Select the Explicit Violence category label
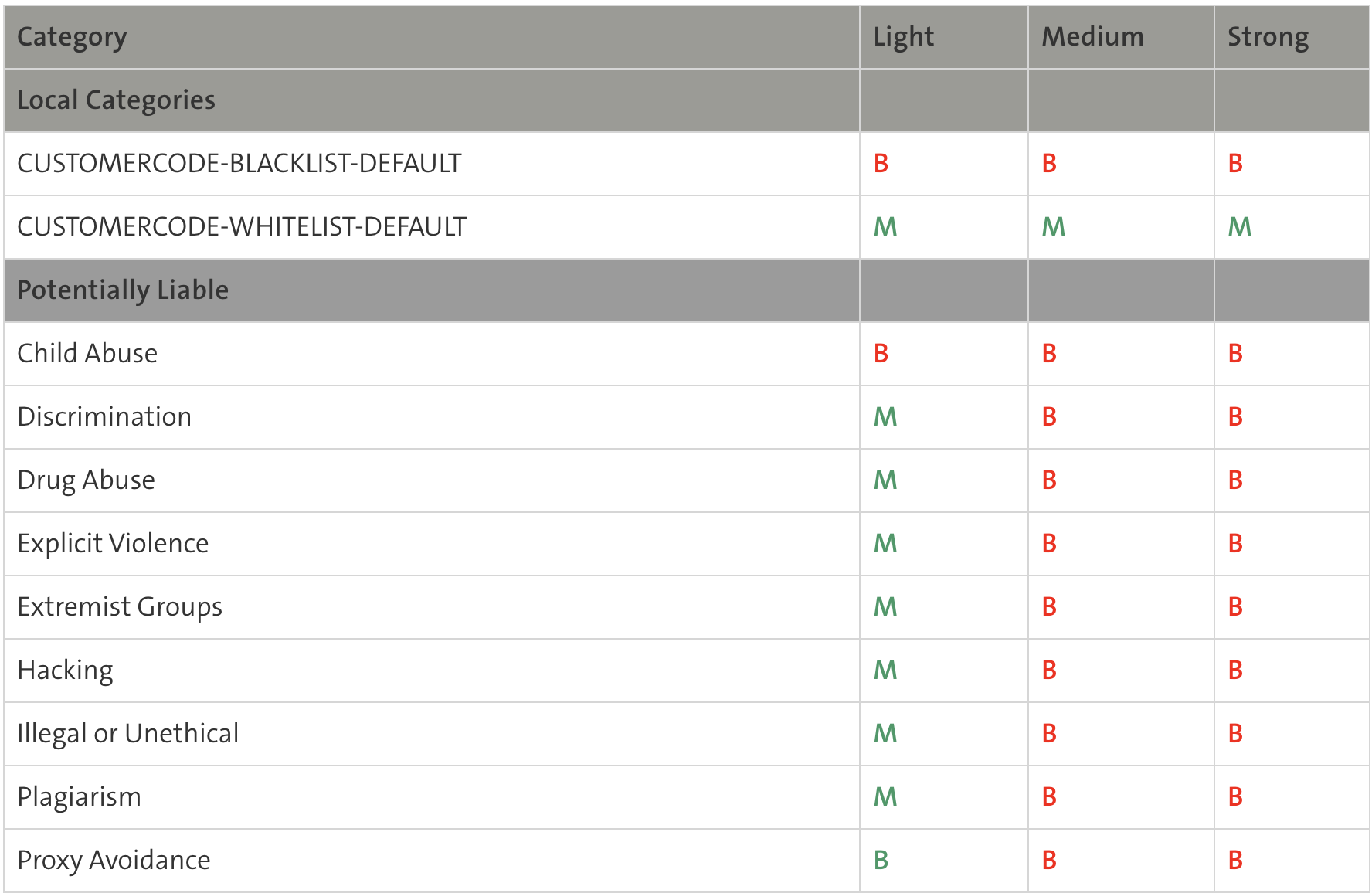 [x=113, y=544]
